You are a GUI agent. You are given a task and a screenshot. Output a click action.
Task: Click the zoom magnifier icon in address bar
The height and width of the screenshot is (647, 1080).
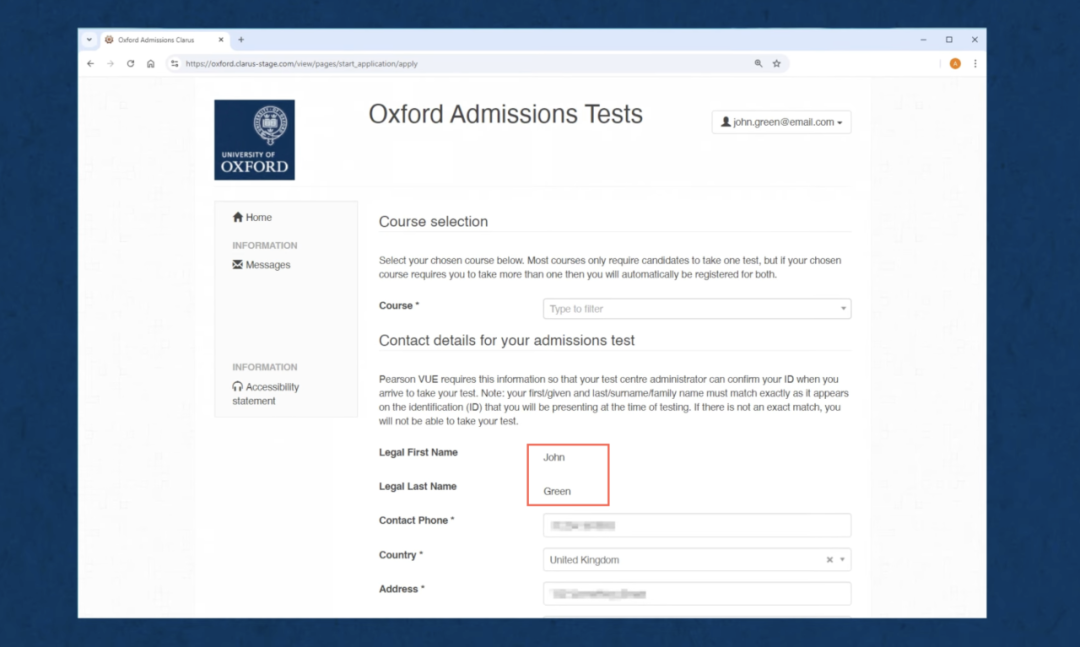[x=758, y=63]
